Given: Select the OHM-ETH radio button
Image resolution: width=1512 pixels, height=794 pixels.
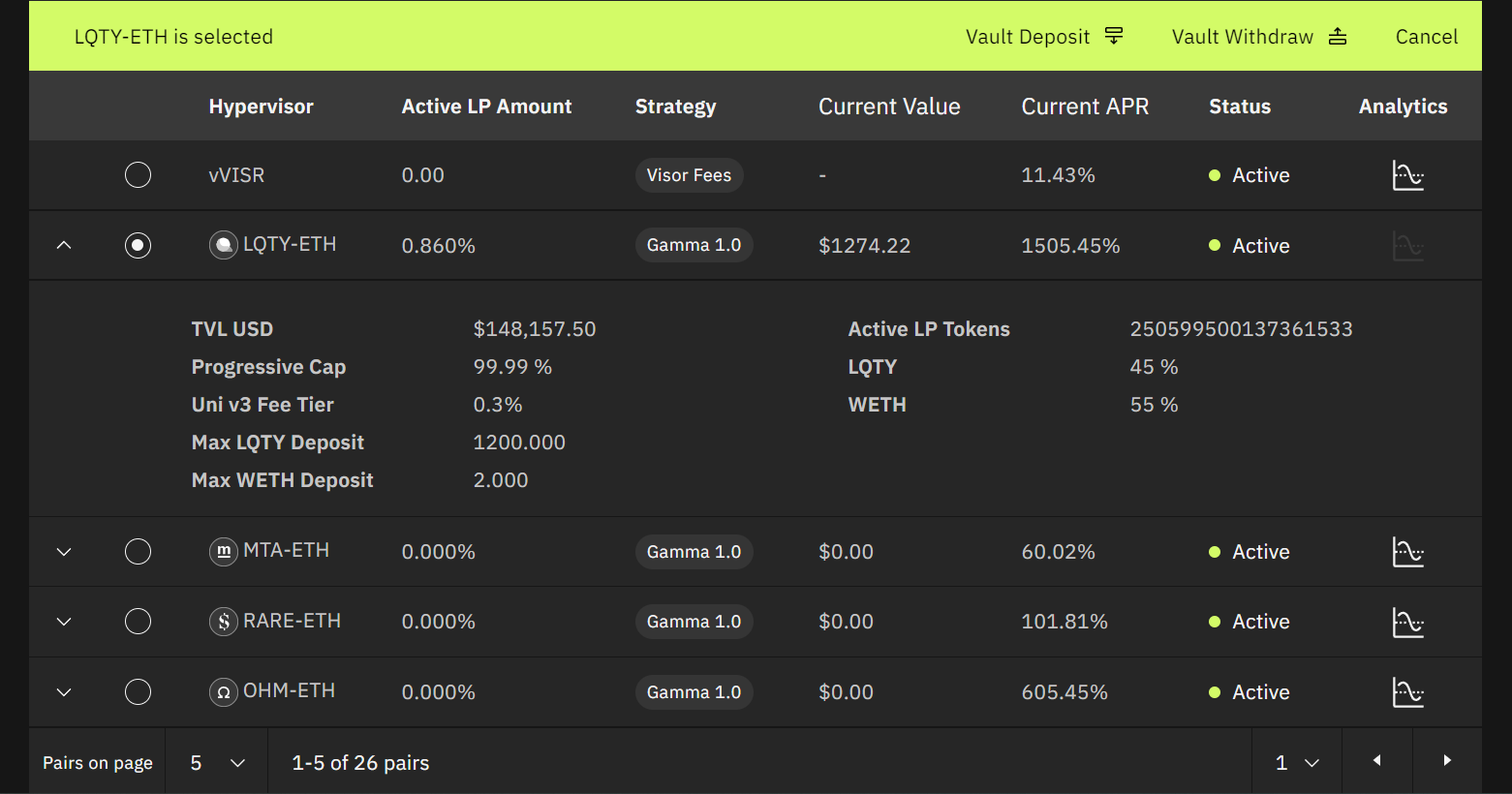Looking at the screenshot, I should (x=139, y=692).
